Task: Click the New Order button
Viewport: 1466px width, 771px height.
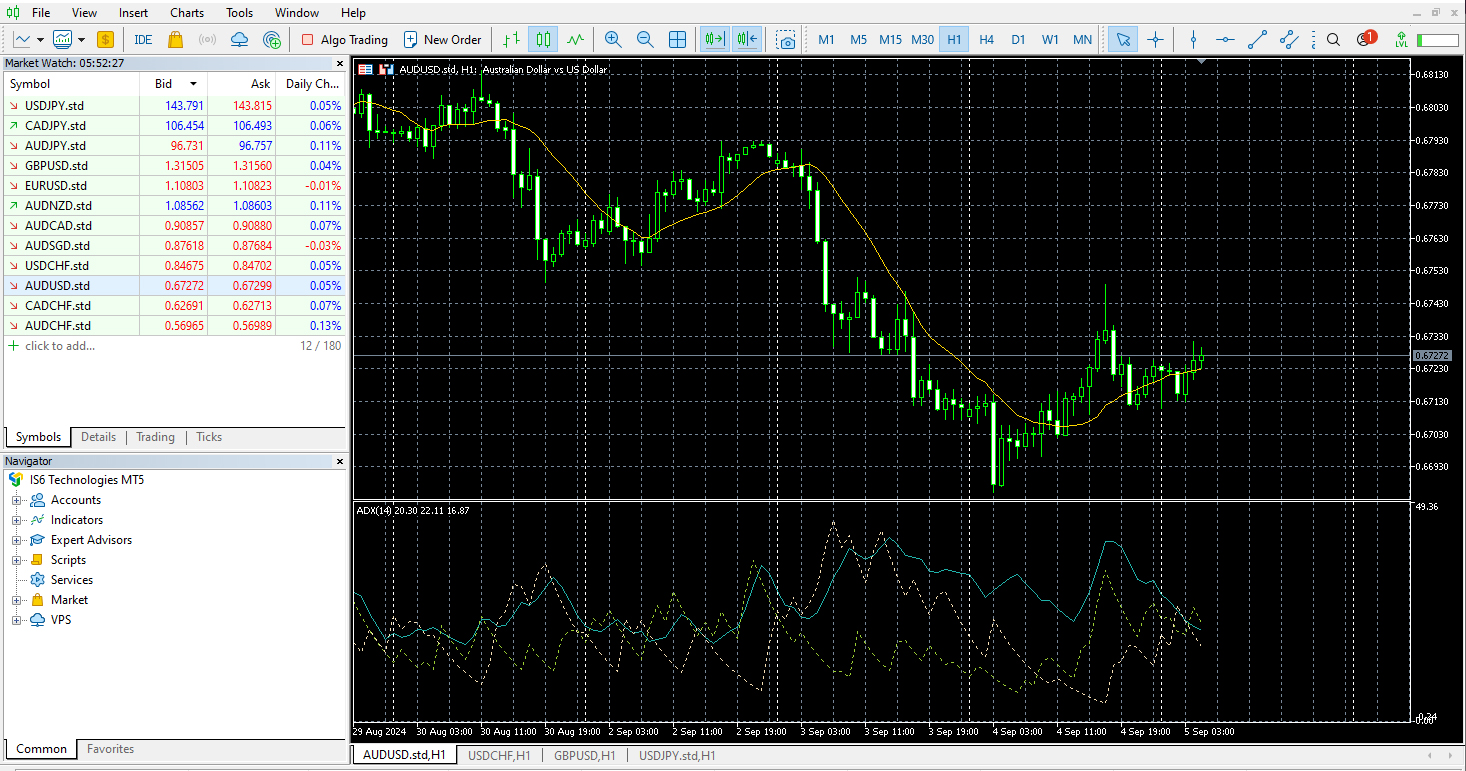Action: click(442, 40)
